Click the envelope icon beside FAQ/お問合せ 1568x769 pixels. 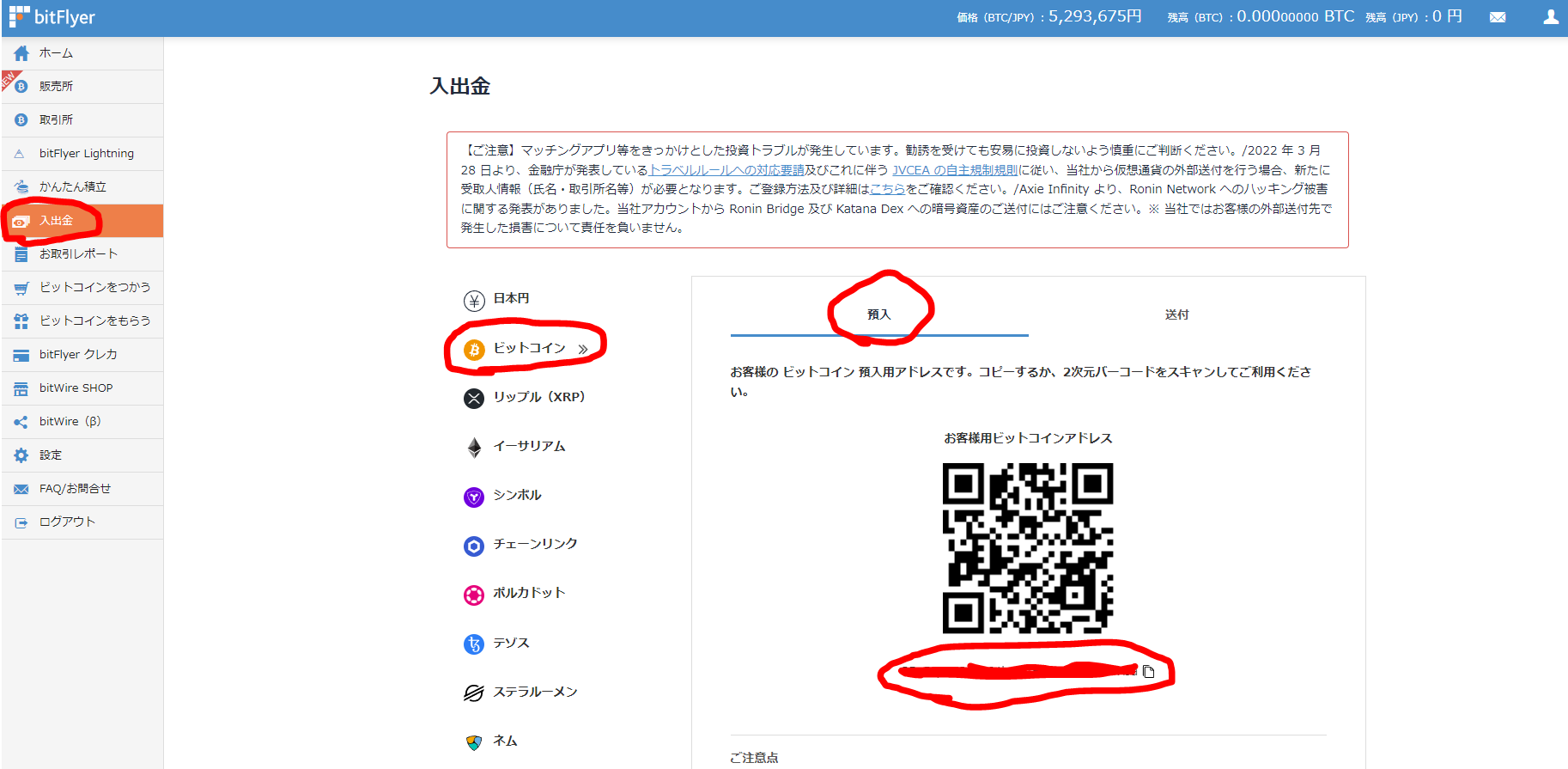click(21, 489)
